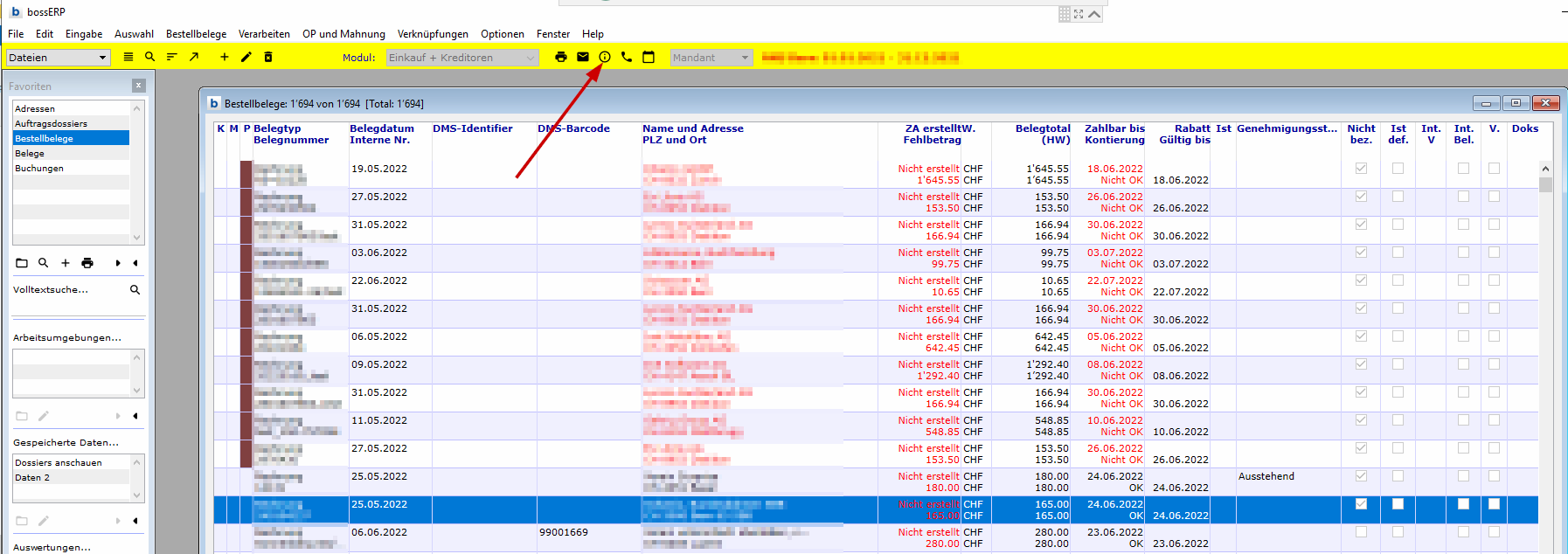Click the phone icon in the toolbar
Image resolution: width=1568 pixels, height=554 pixels.
point(627,57)
